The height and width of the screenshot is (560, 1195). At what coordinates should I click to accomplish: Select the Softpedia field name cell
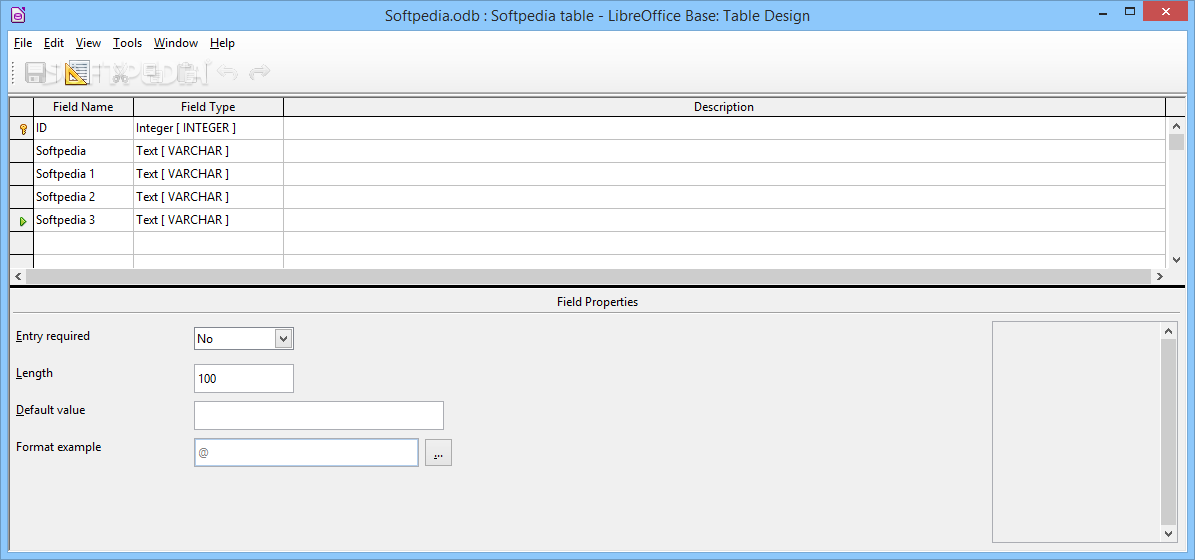tap(83, 151)
